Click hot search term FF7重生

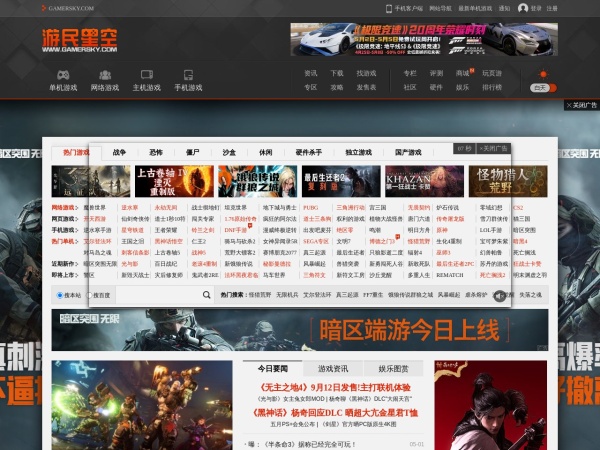(373, 295)
